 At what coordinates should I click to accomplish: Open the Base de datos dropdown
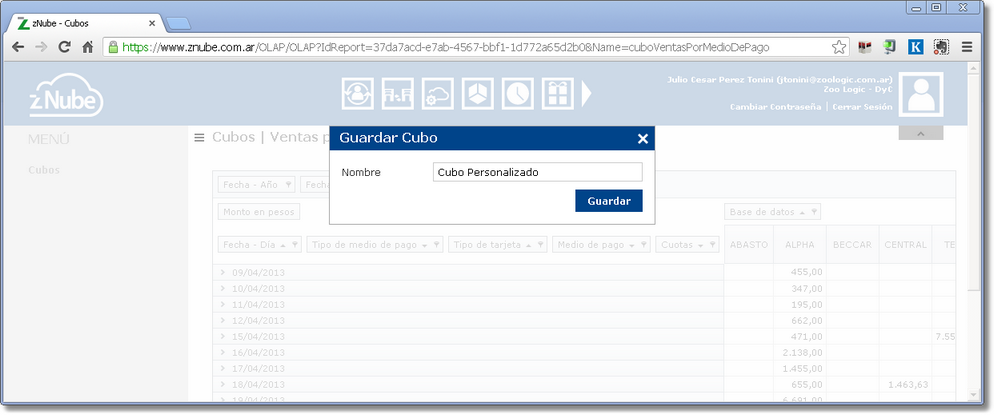[x=773, y=211]
